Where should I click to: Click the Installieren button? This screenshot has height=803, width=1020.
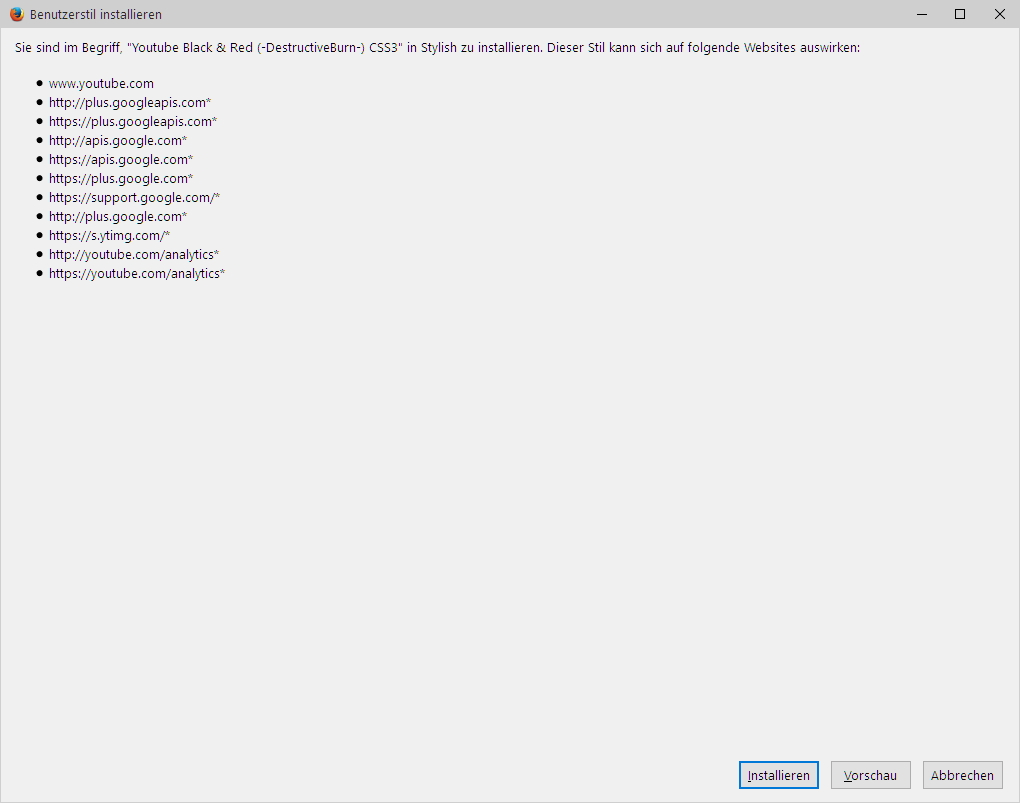tap(779, 775)
